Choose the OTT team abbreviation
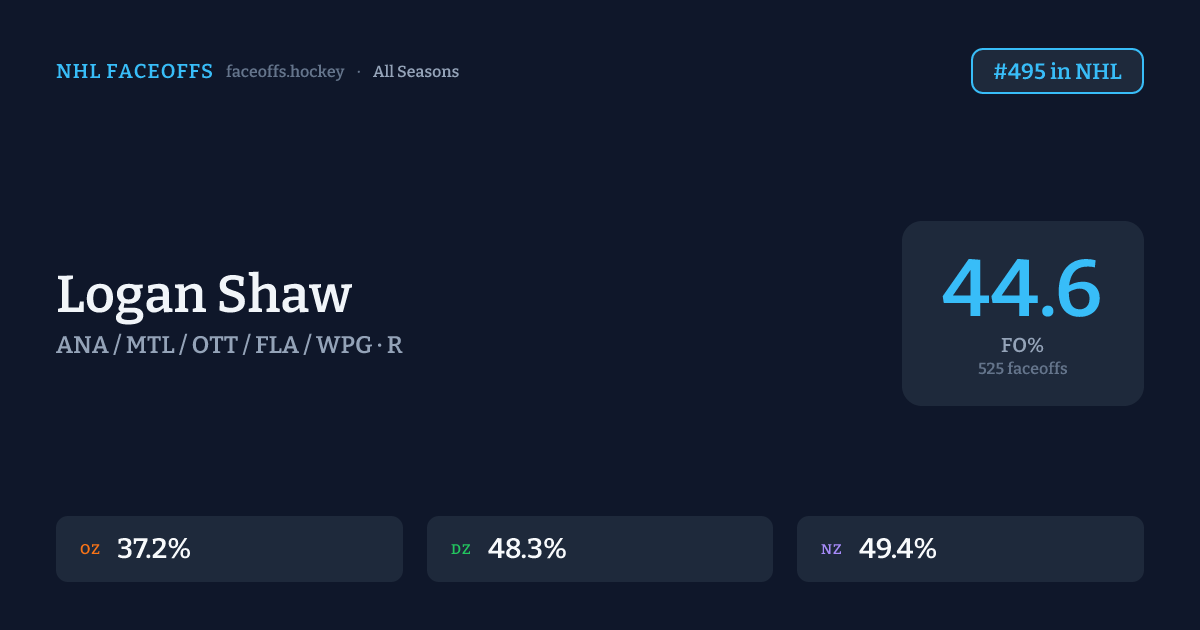Screen dimensions: 1200x630 [215, 345]
